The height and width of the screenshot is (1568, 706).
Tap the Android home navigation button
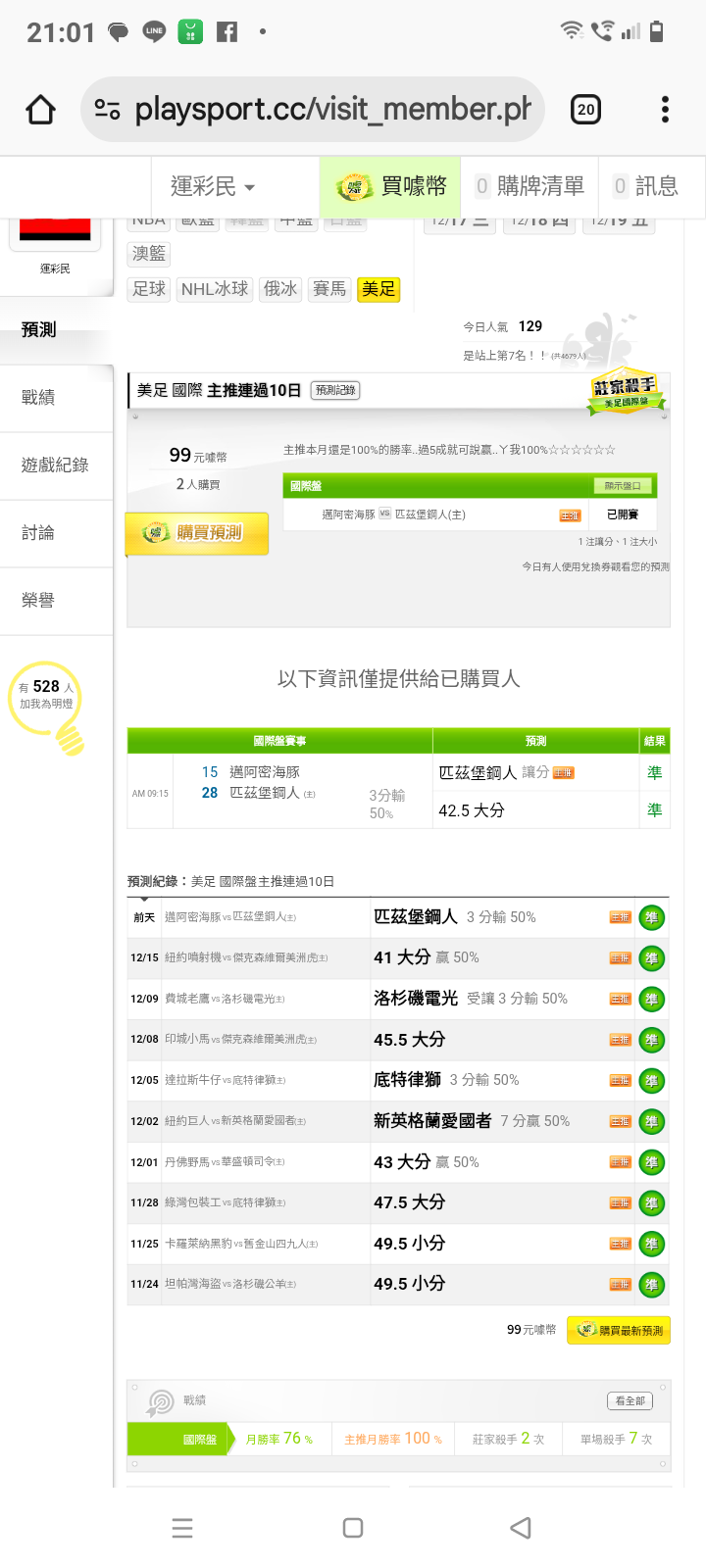(x=353, y=1528)
